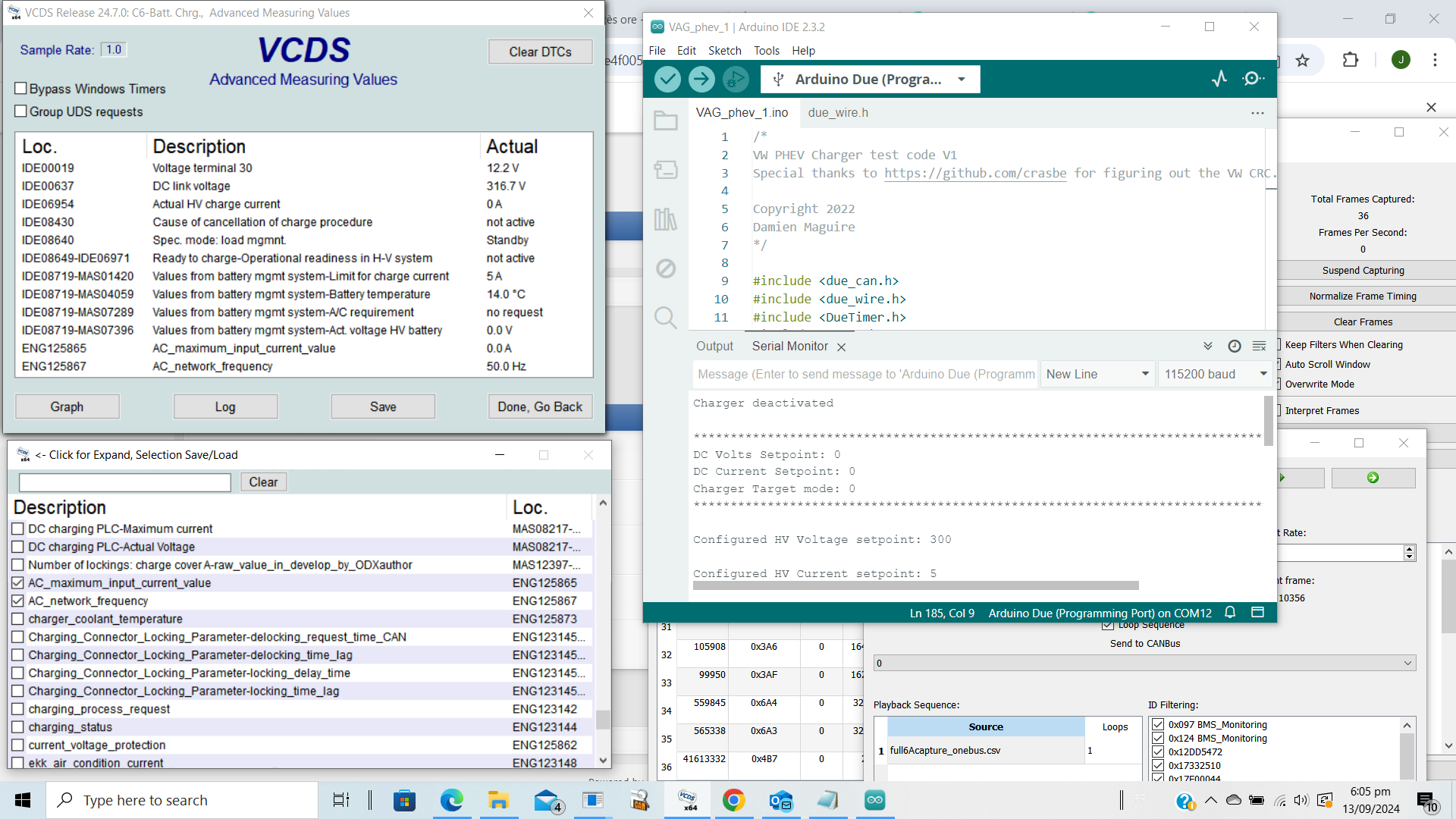The width and height of the screenshot is (1456, 819).
Task: Click the Arduino Verify checkmark icon
Action: tap(667, 79)
